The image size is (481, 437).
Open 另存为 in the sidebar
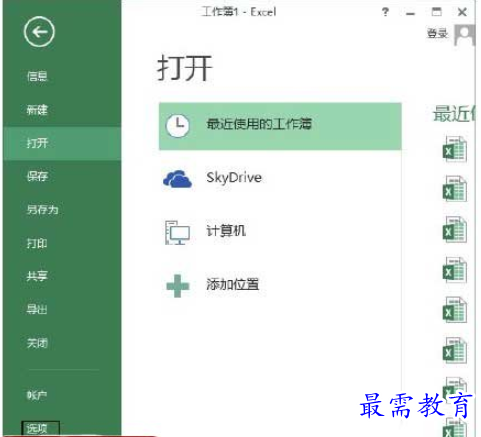pyautogui.click(x=42, y=210)
